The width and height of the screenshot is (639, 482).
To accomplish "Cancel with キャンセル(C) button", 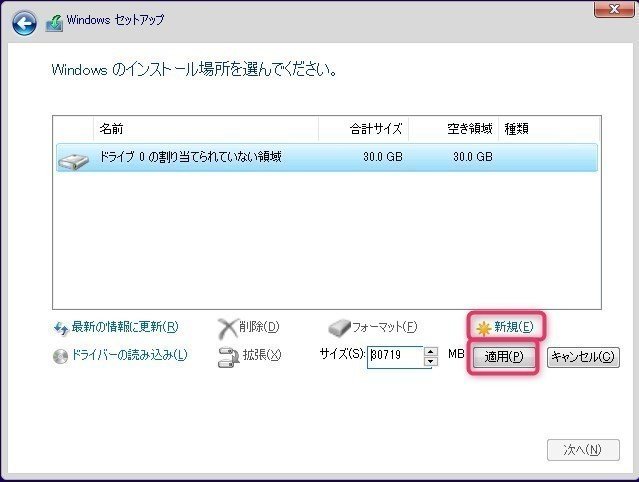I will coord(583,357).
